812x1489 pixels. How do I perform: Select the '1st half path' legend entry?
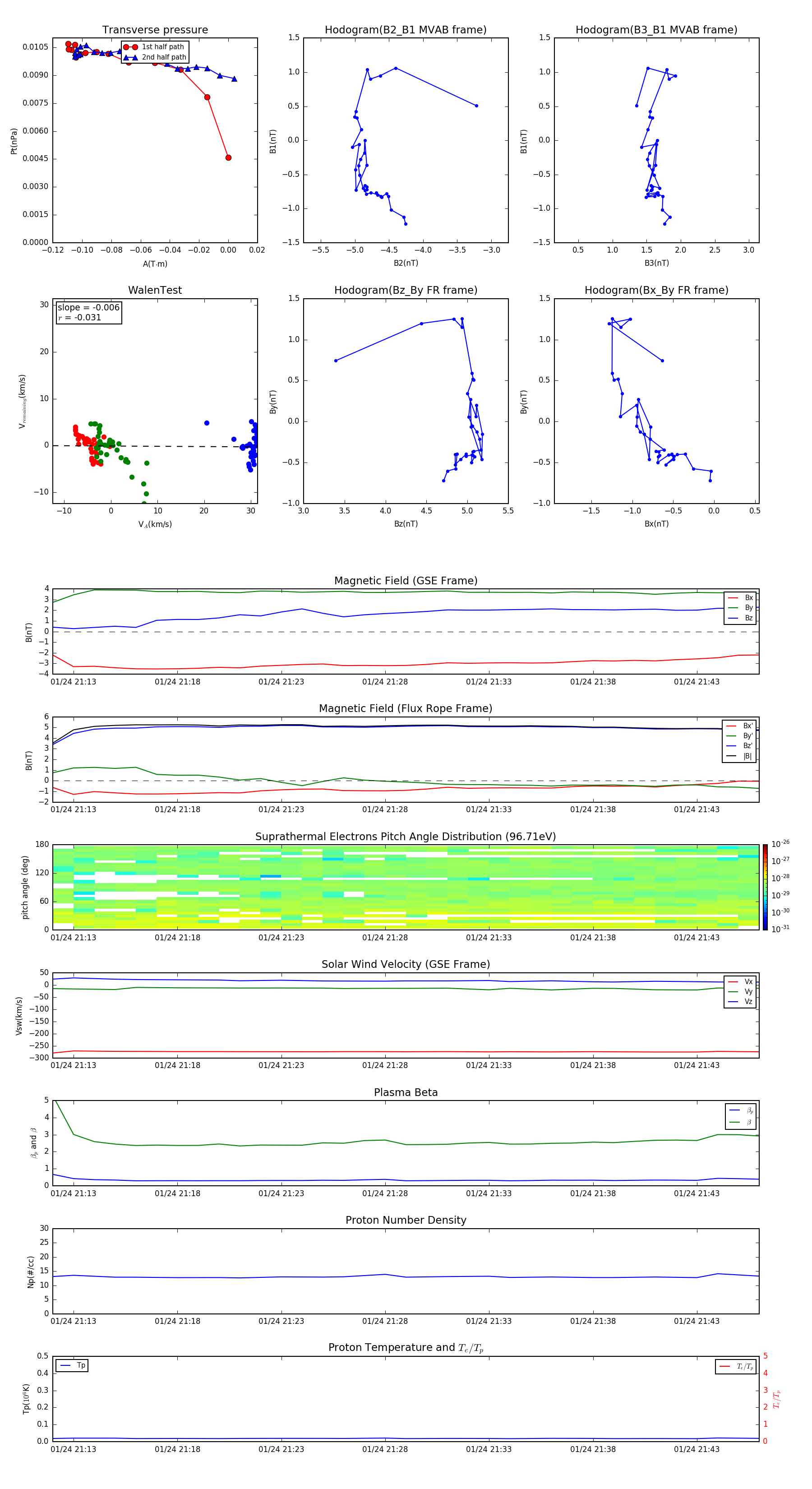tap(154, 47)
